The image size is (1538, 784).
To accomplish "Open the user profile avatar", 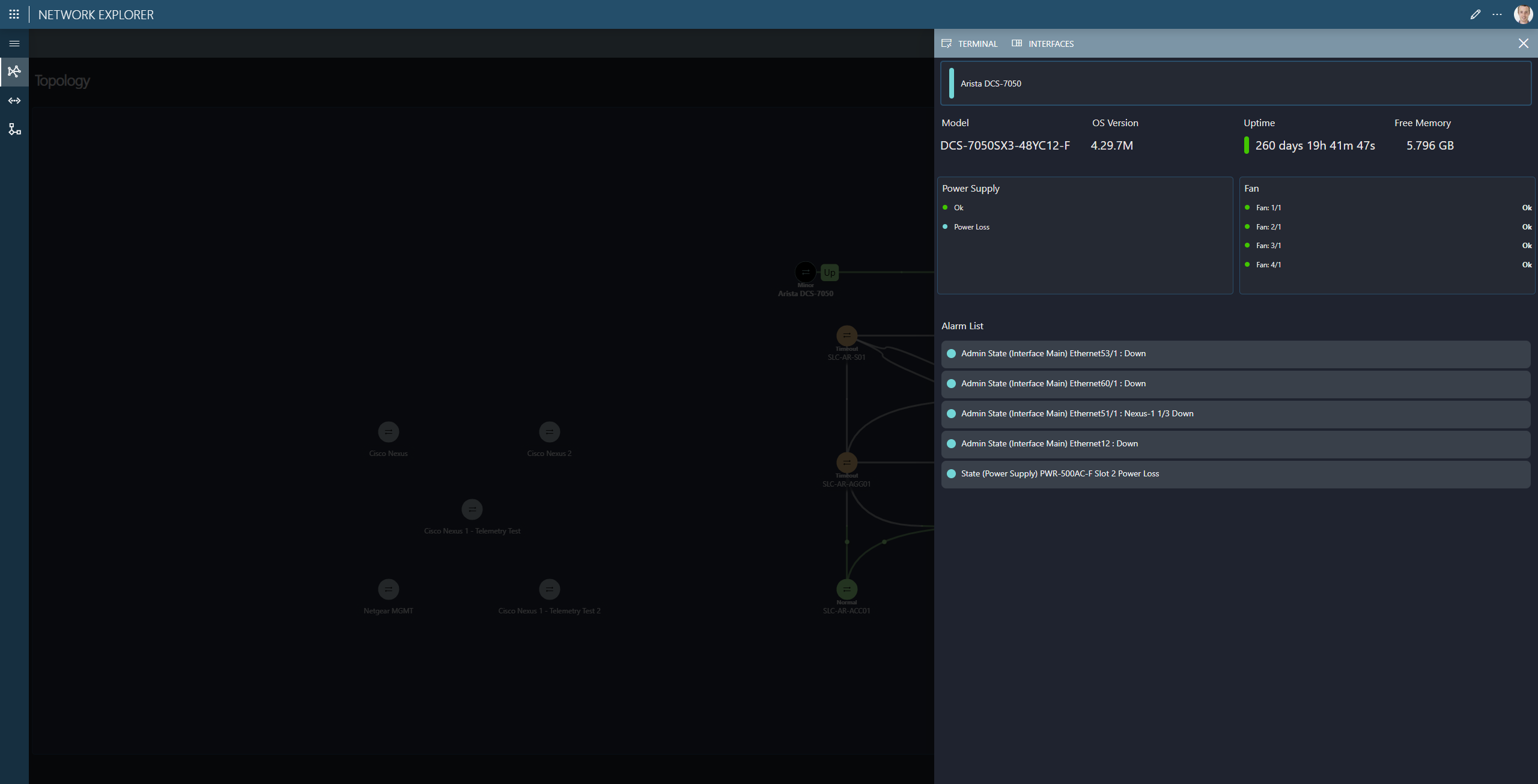I will [x=1523, y=14].
